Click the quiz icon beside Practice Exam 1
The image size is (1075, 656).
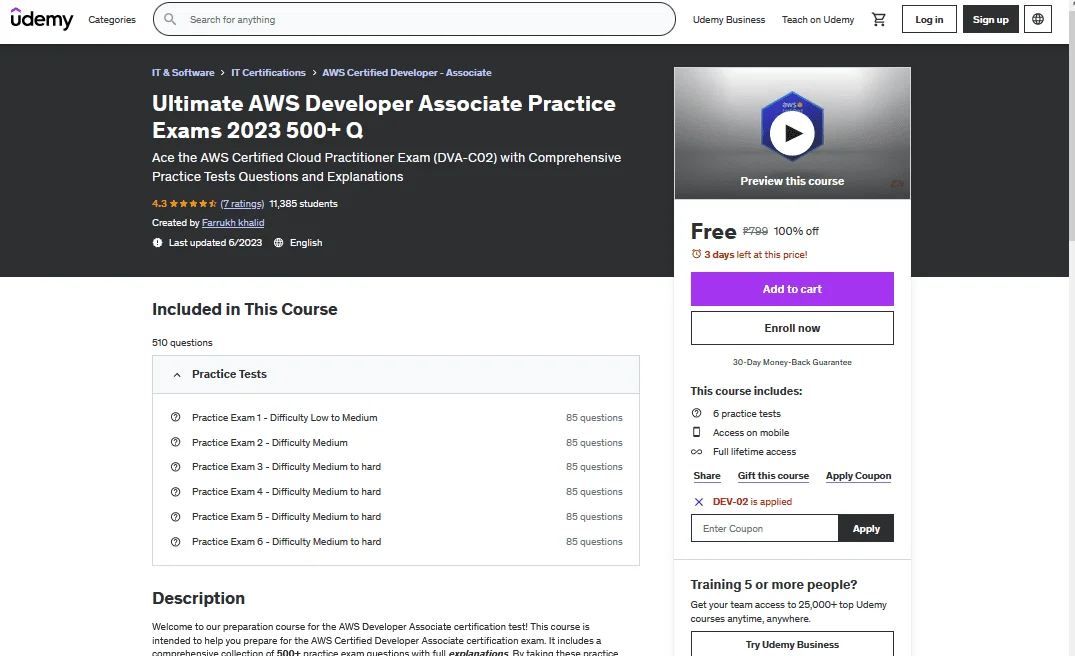click(176, 417)
